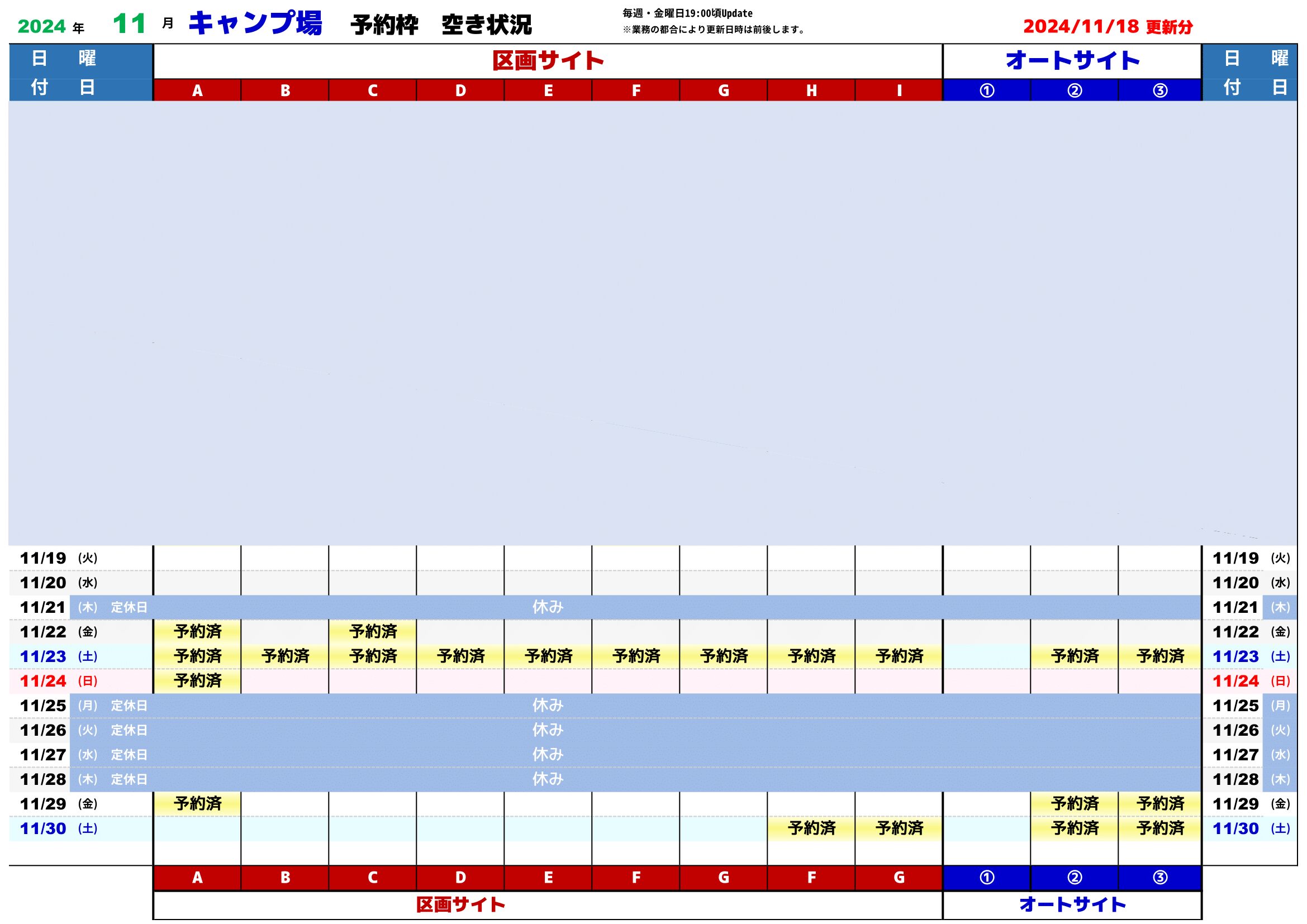Click the right red 11/24 (日) date
Viewport: 1307px width, 924px height.
point(1251,681)
